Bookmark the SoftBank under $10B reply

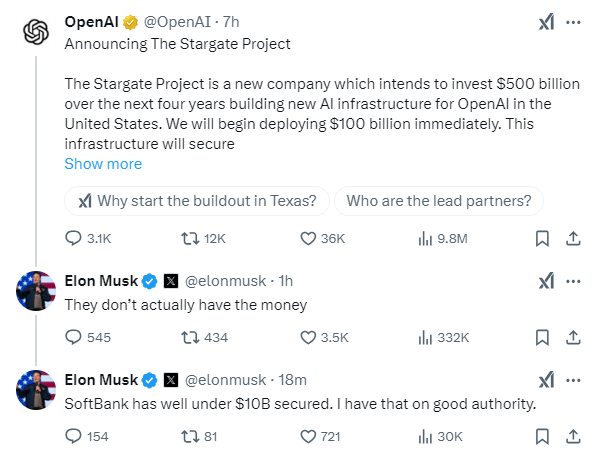coord(542,437)
